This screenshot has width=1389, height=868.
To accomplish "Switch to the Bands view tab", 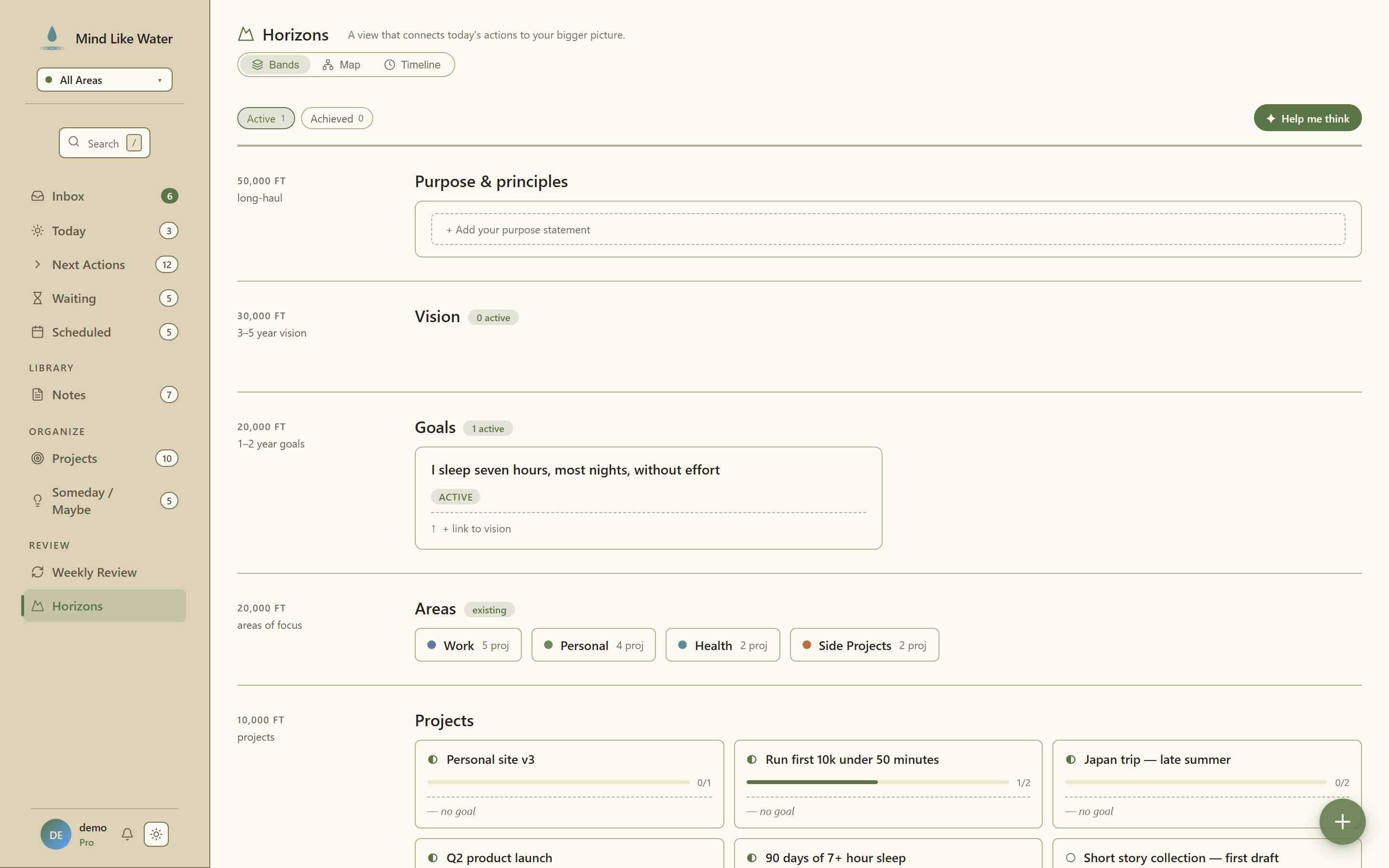I will pos(275,64).
